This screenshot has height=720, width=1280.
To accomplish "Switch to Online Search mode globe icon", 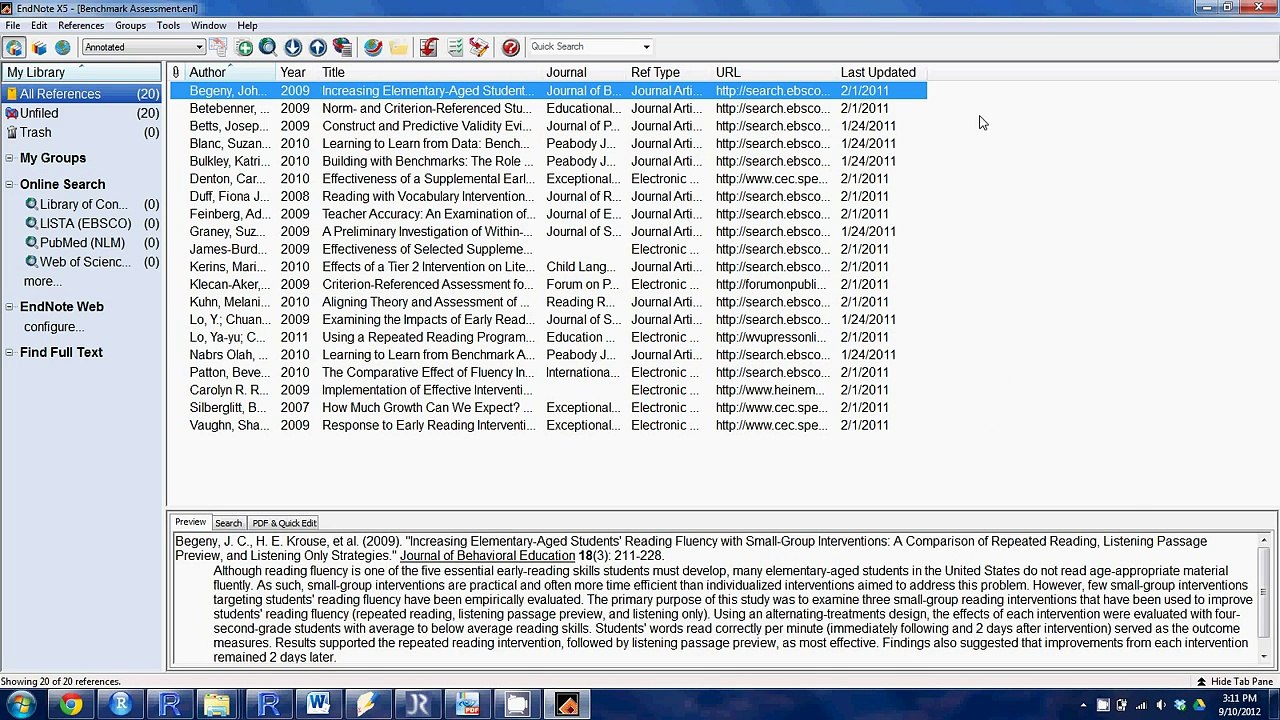I will tap(63, 47).
